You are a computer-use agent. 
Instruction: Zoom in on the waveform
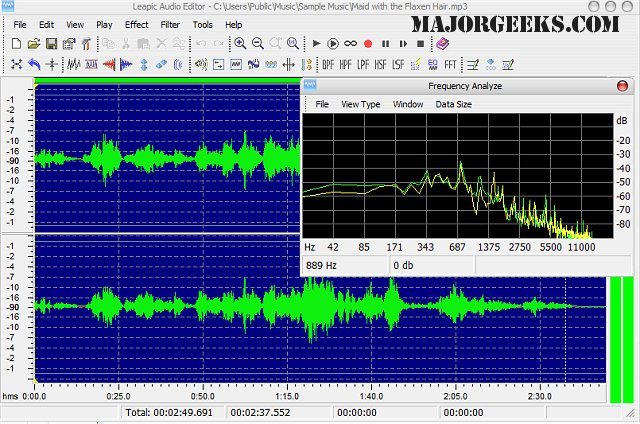coord(240,44)
